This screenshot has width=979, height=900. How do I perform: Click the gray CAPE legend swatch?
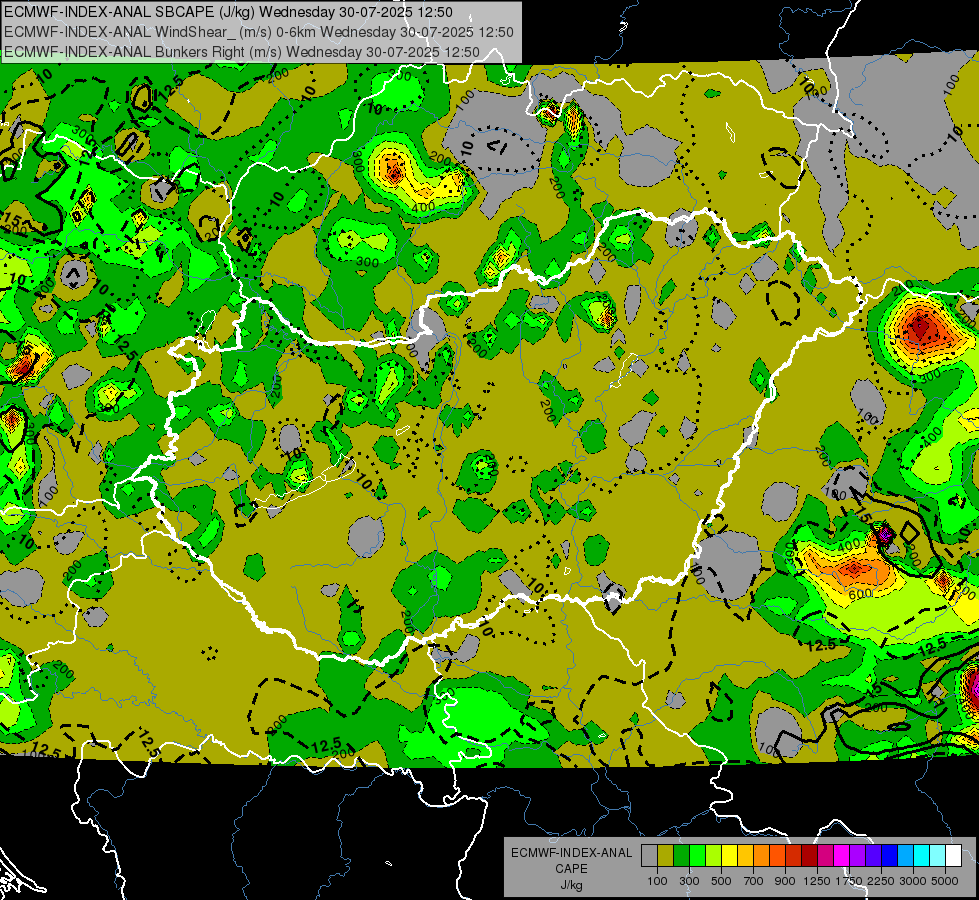(649, 856)
